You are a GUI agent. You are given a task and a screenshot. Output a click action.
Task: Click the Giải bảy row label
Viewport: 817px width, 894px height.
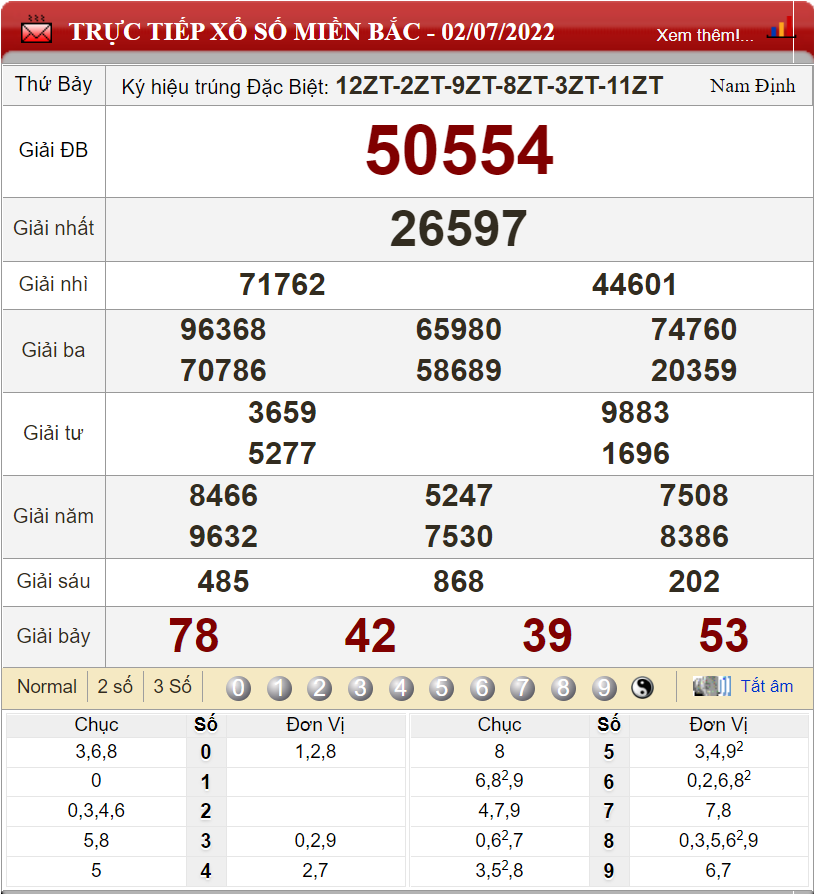[54, 636]
